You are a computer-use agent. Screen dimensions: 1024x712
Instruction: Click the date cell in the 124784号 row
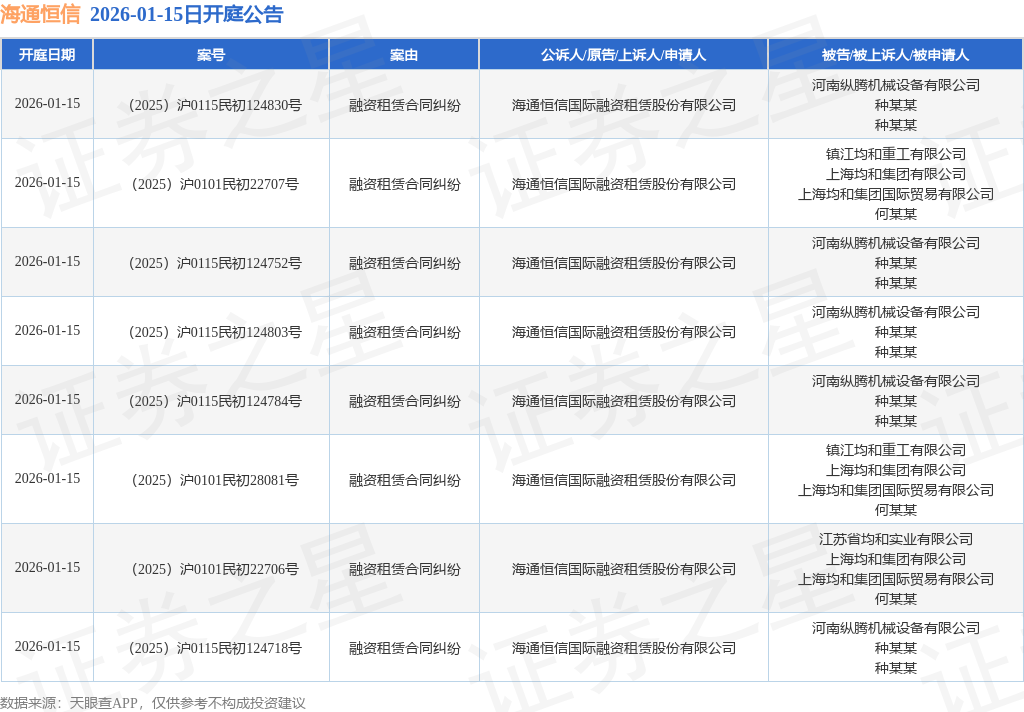tap(47, 399)
